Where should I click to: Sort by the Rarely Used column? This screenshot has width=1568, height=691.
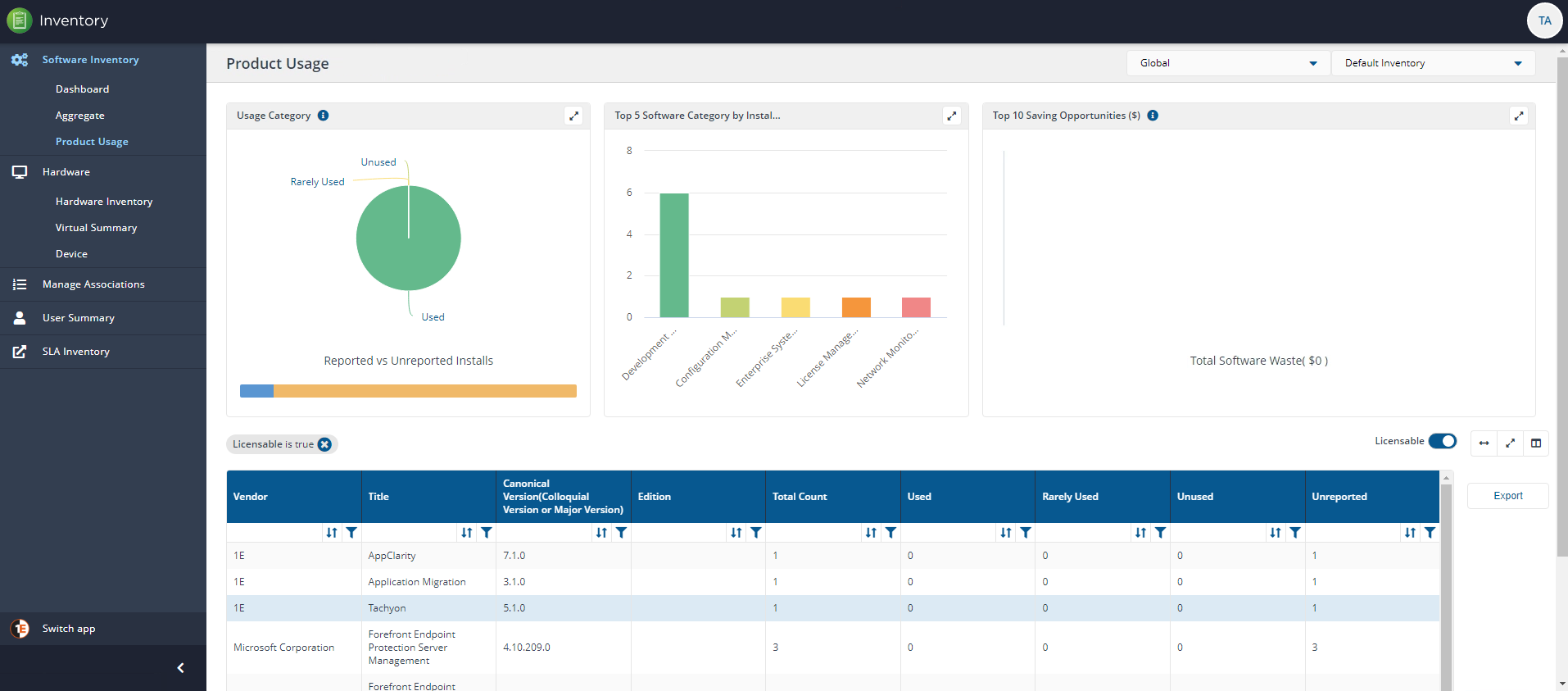click(1141, 533)
